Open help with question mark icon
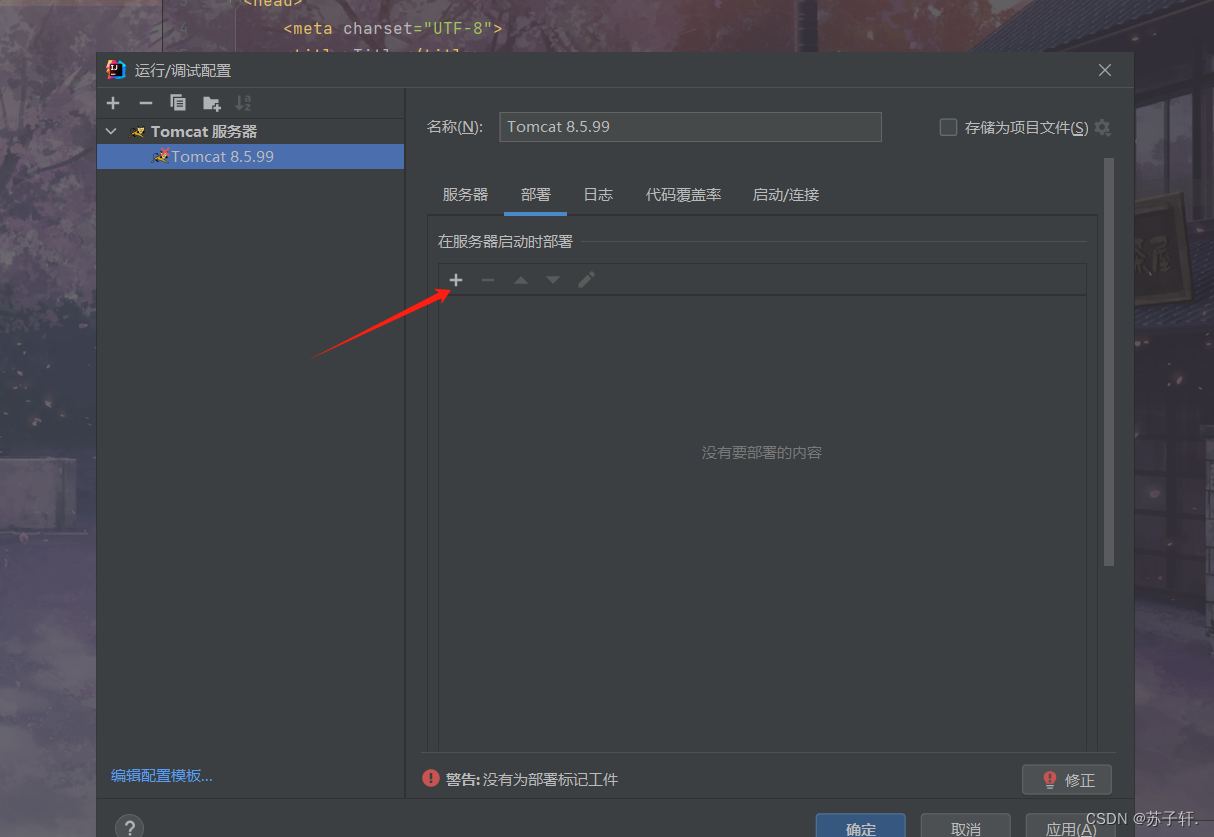 [130, 827]
